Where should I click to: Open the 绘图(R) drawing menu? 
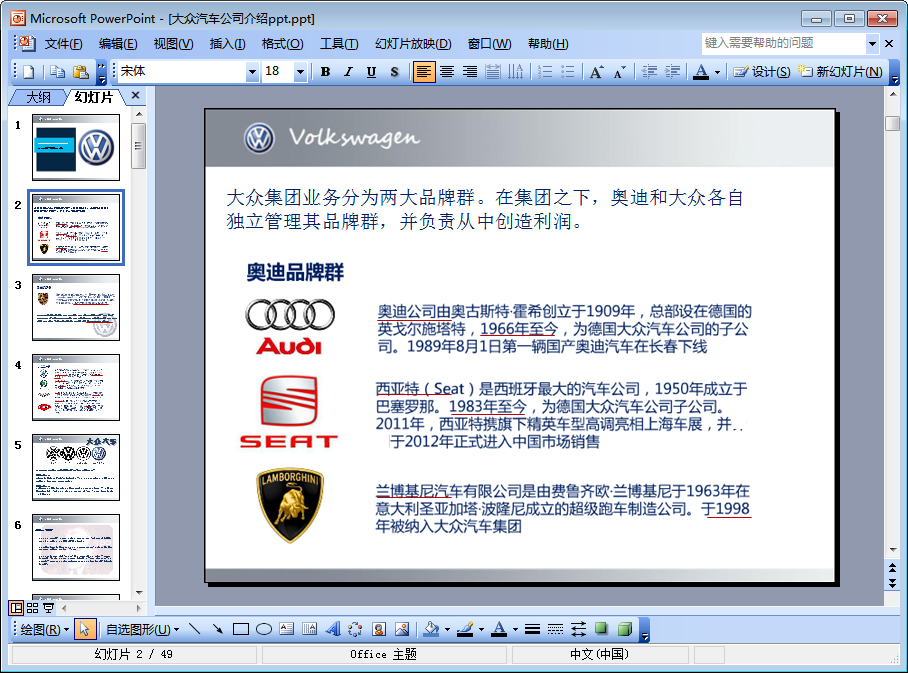(x=44, y=630)
